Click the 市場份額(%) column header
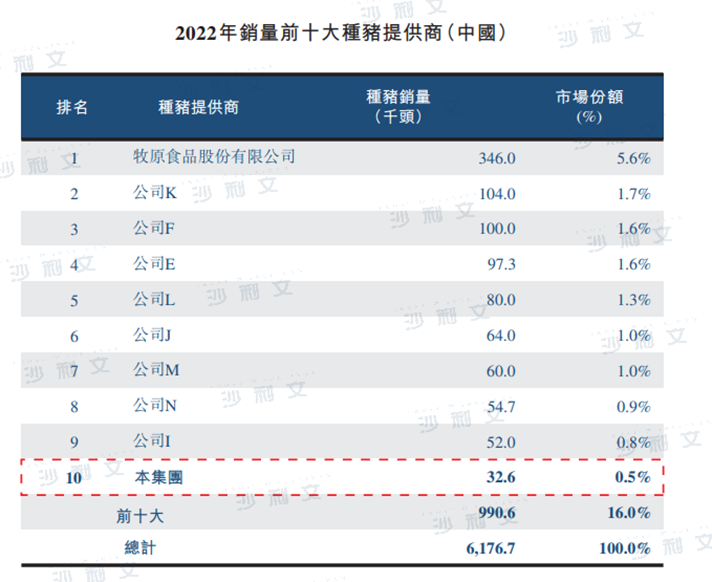This screenshot has height=582, width=712. 589,107
